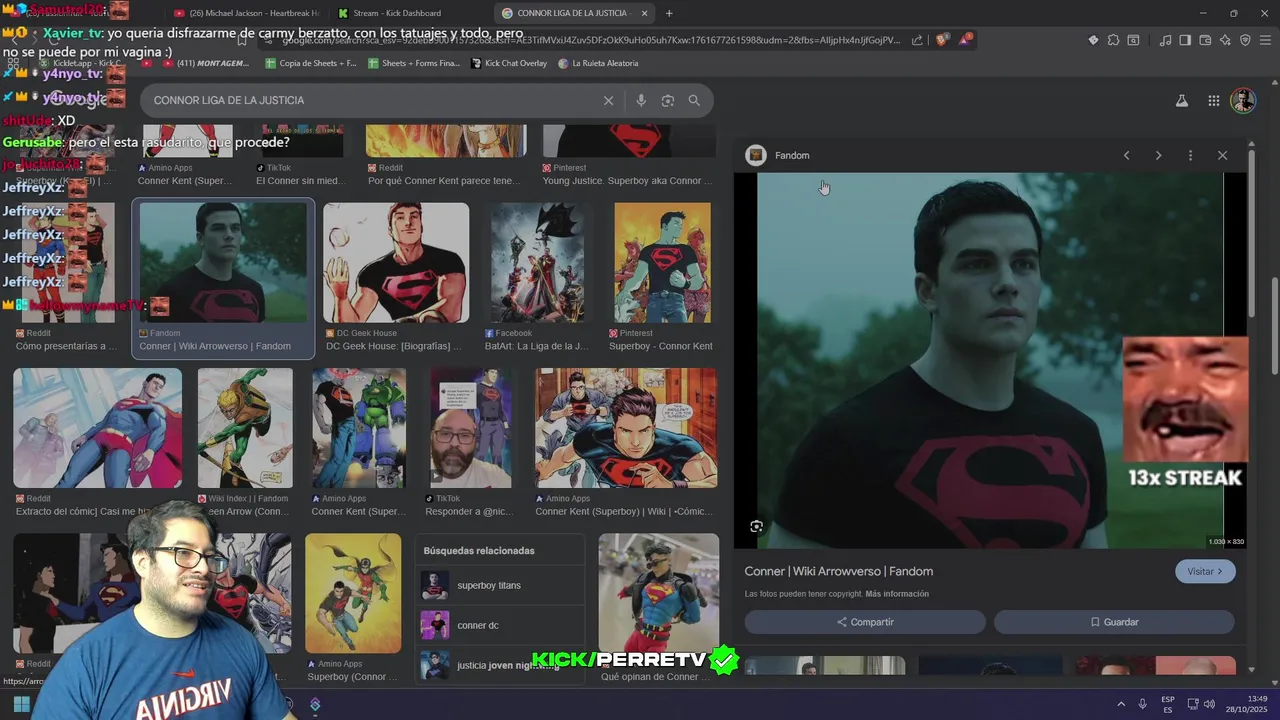Click preview panel scrollbar down arrow
This screenshot has width=1280, height=720.
point(1251,668)
